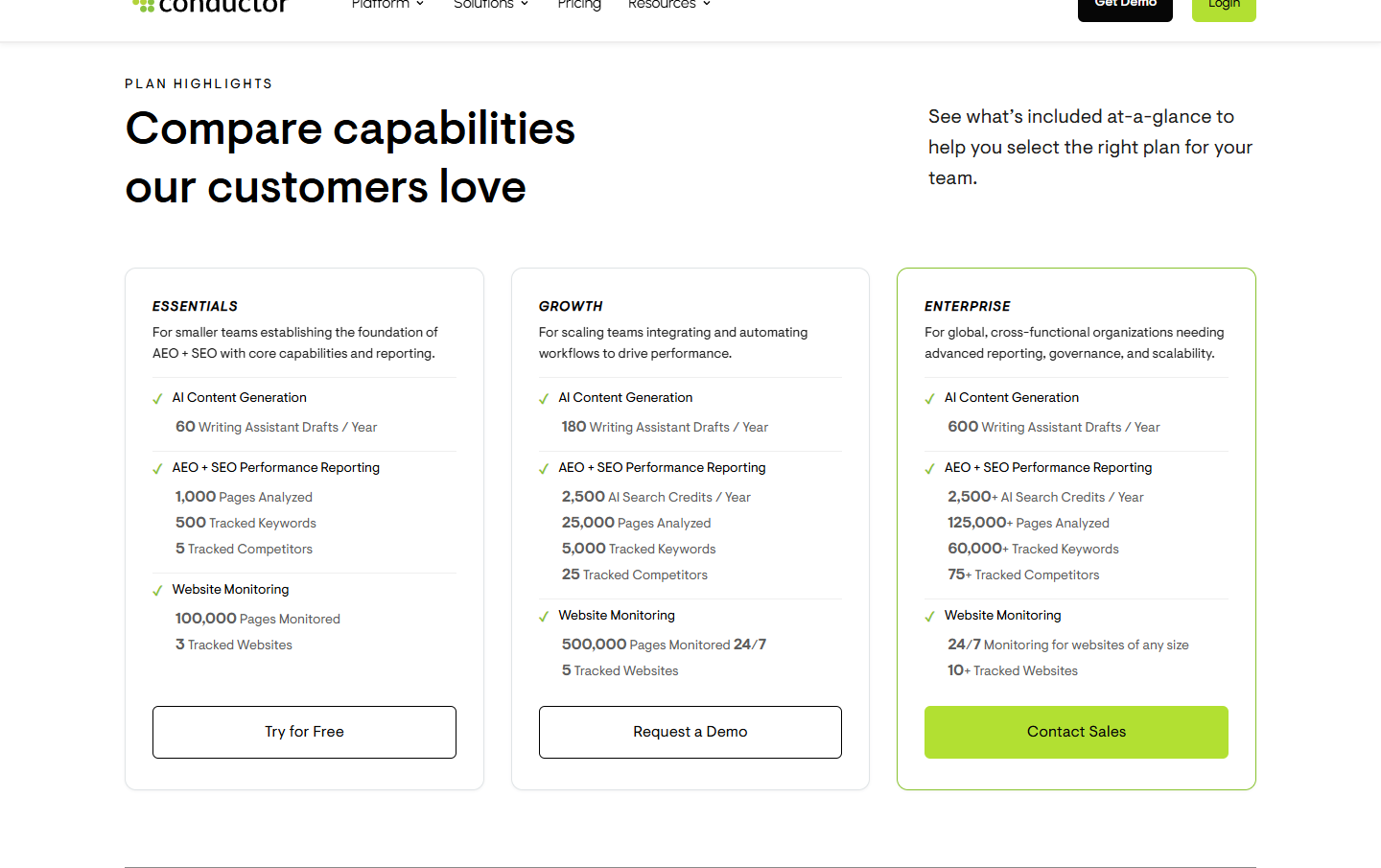This screenshot has height=868, width=1381.
Task: Click the Login button
Action: (1224, 9)
